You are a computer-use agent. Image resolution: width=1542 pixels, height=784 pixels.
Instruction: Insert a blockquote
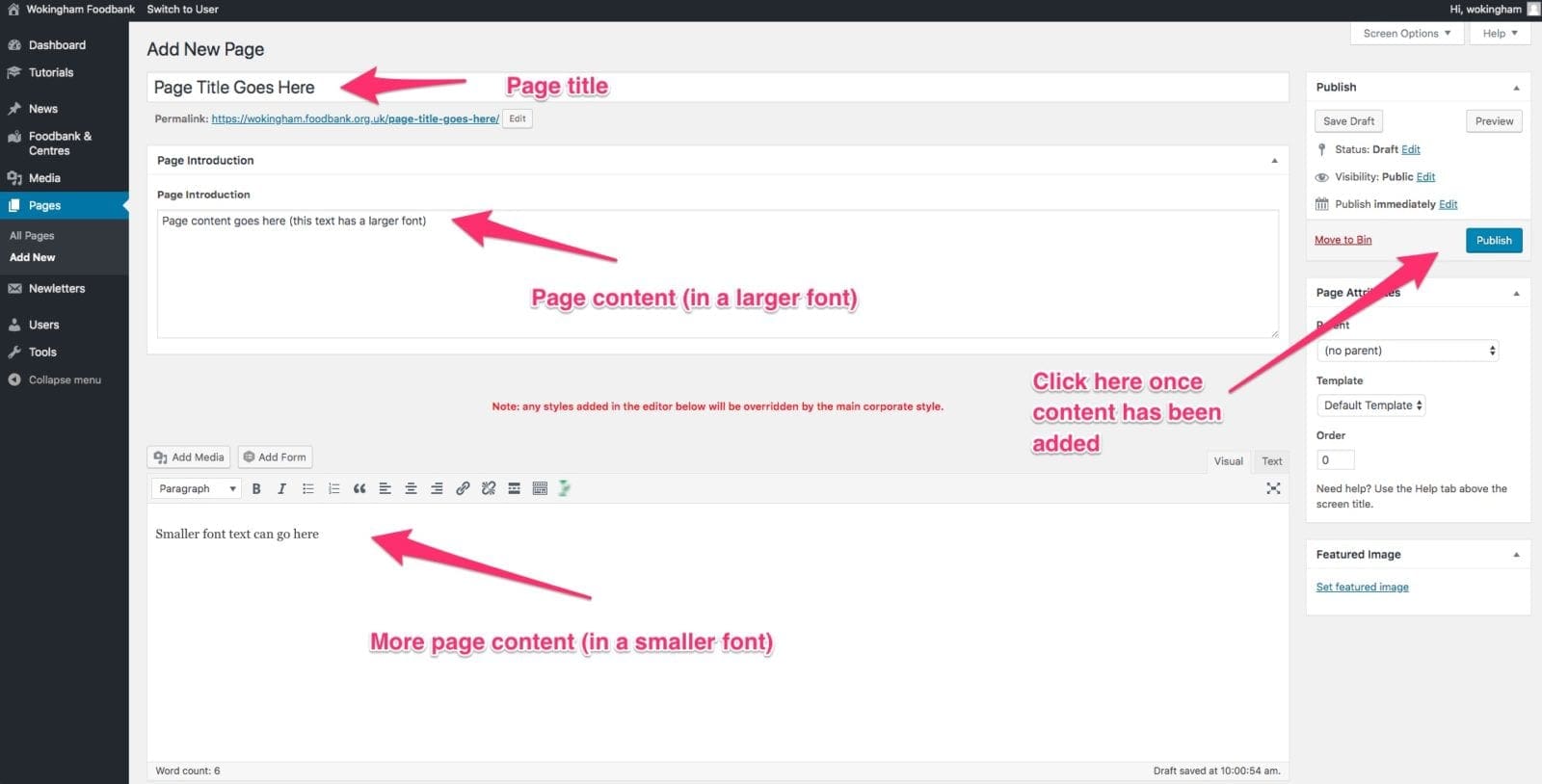(x=359, y=488)
